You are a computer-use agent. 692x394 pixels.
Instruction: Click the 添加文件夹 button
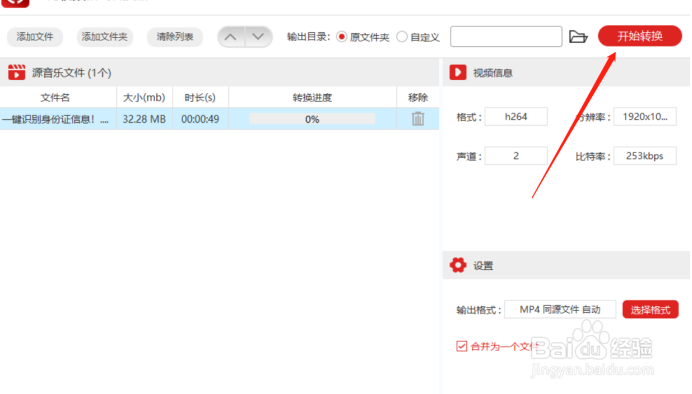pyautogui.click(x=105, y=37)
